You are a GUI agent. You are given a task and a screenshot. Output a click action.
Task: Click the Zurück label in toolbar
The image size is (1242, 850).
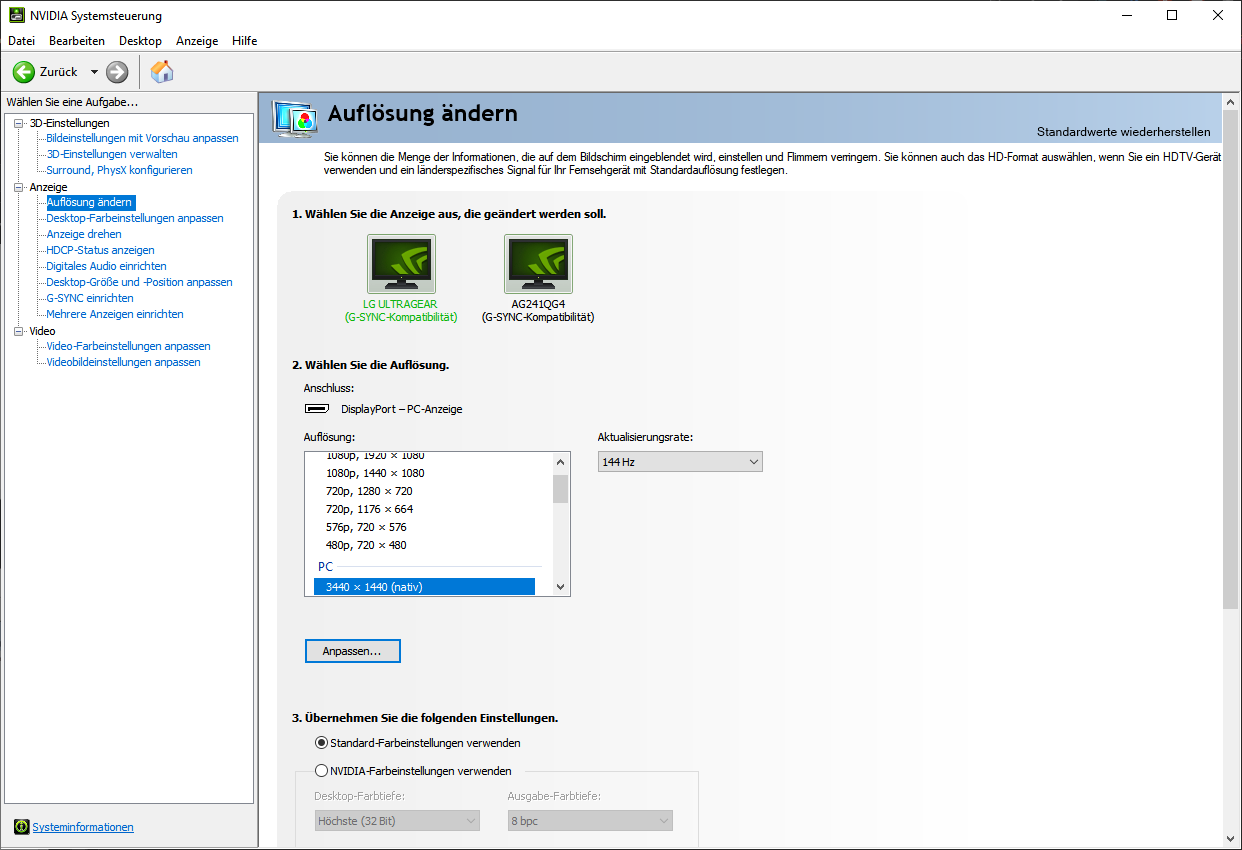(59, 72)
